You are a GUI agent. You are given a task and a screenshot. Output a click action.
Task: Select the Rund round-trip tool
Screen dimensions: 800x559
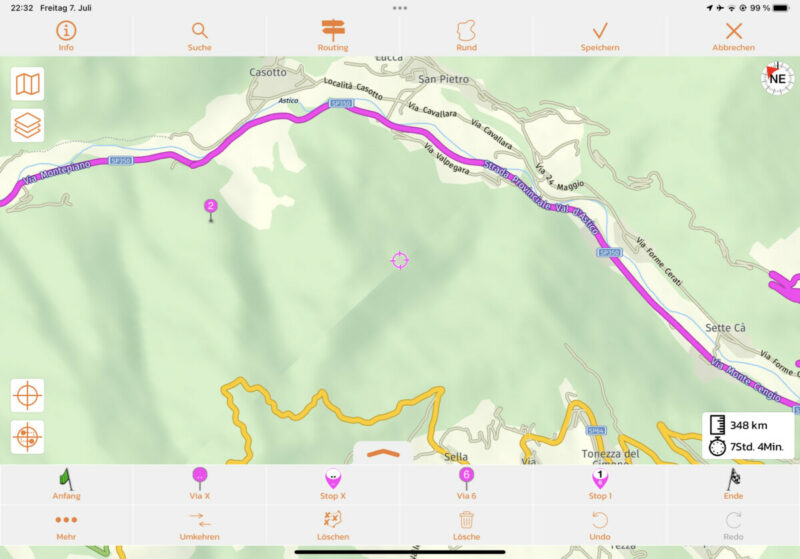pos(466,36)
